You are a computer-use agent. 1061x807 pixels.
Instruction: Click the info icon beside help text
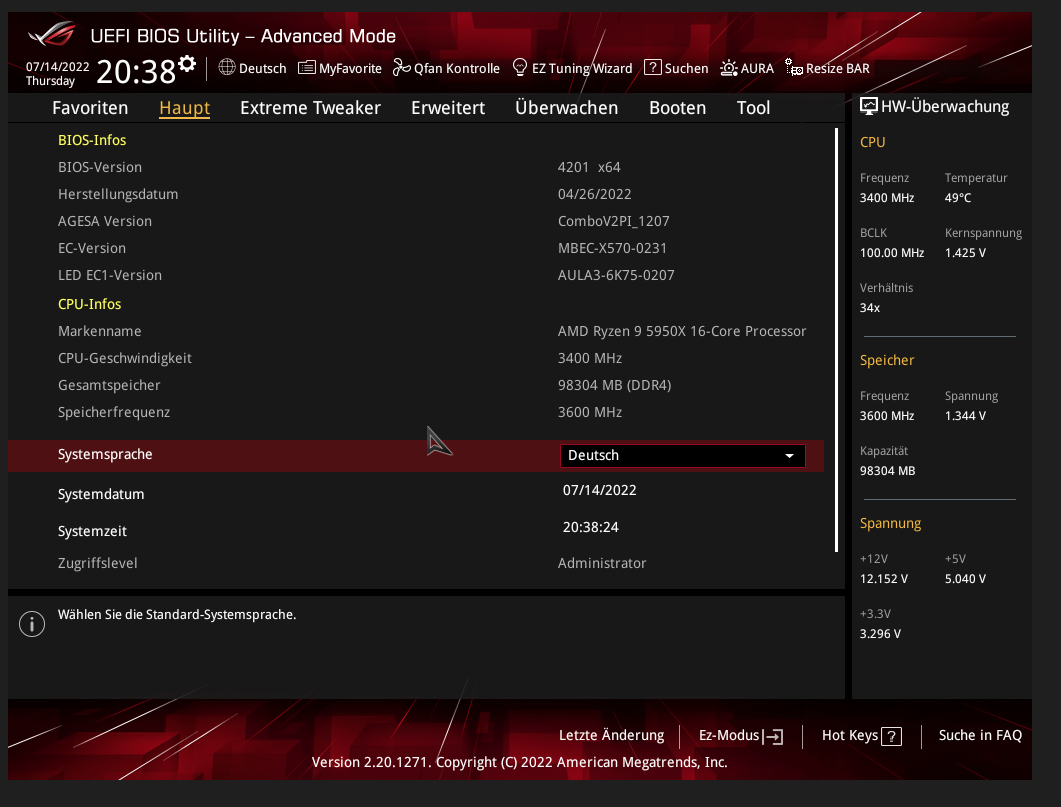pyautogui.click(x=32, y=624)
